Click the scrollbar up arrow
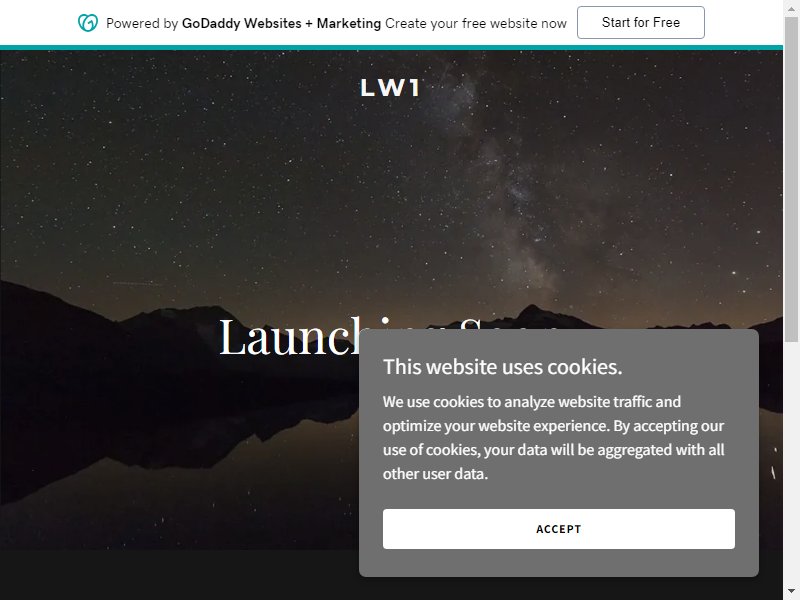The width and height of the screenshot is (800, 600). 791,8
